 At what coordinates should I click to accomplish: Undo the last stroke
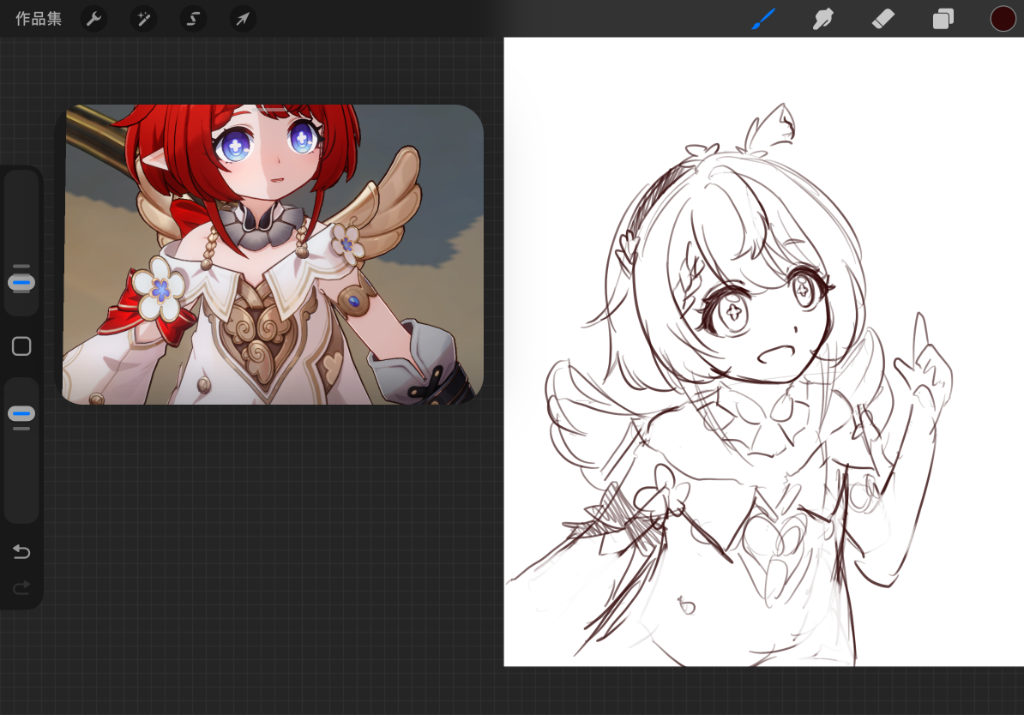[x=21, y=552]
